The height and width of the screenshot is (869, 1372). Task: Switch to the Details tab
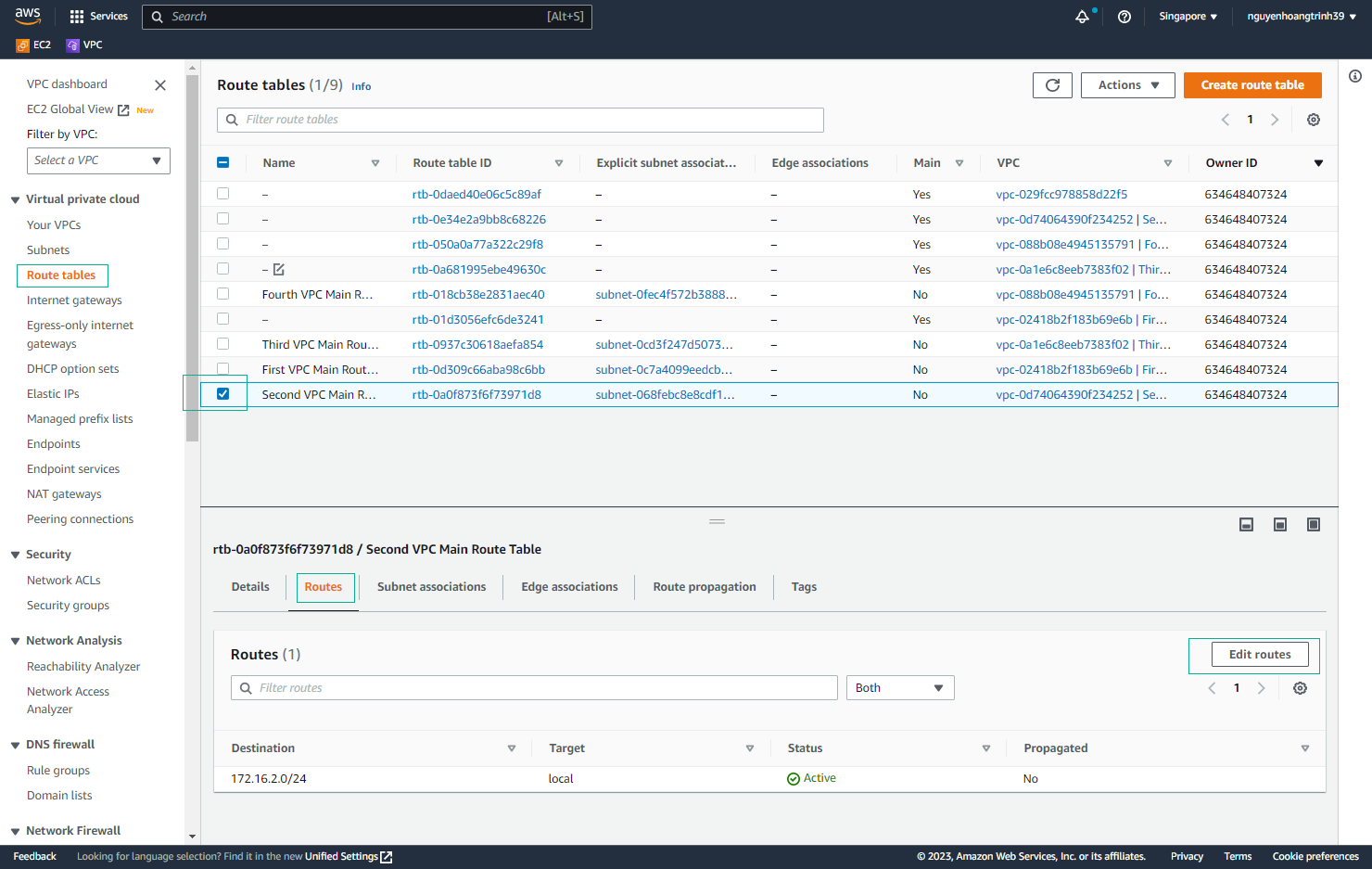pos(250,587)
